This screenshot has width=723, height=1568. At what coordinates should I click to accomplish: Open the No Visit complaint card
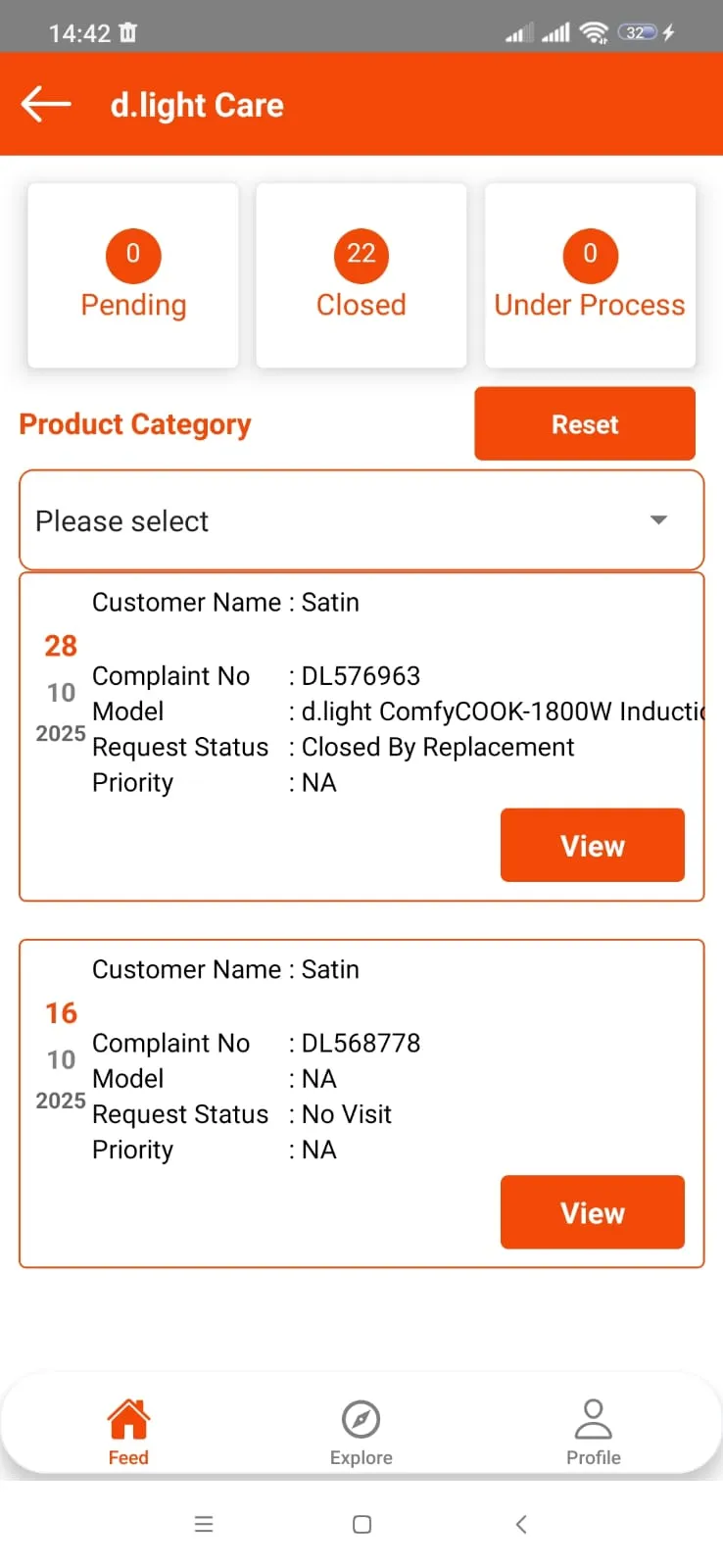tap(361, 1103)
